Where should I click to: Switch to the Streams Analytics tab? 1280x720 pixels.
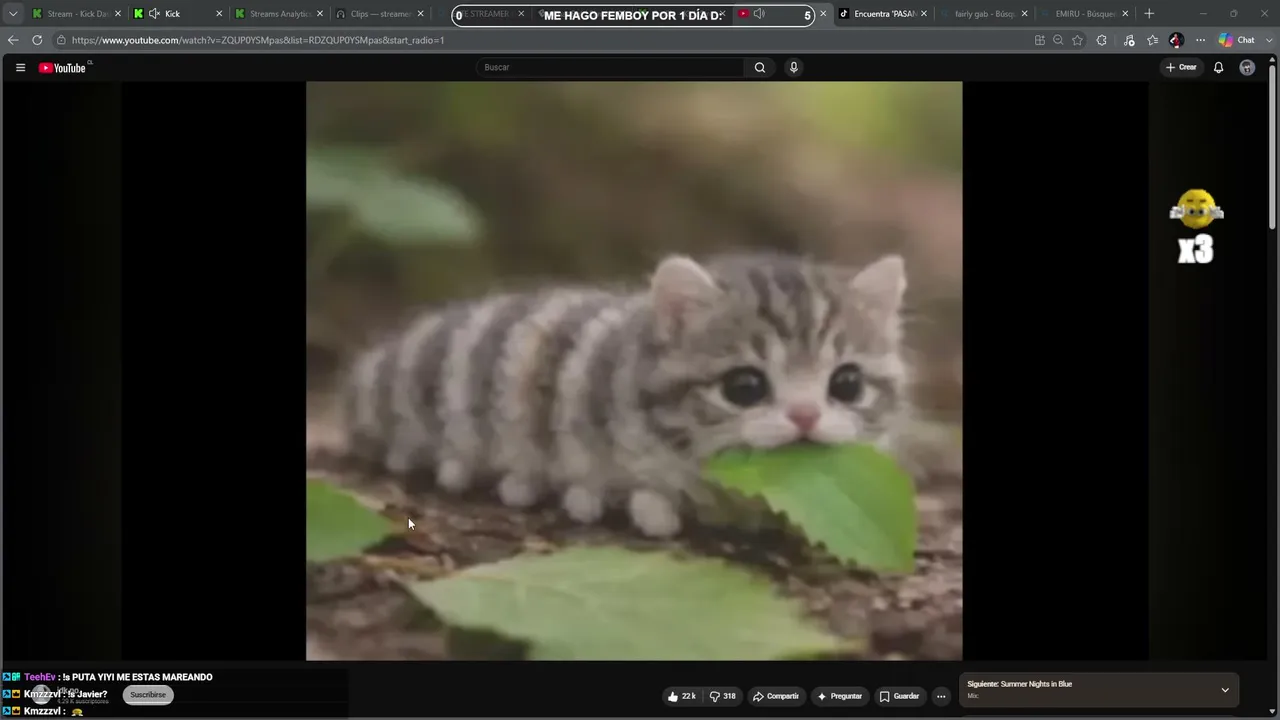coord(280,14)
